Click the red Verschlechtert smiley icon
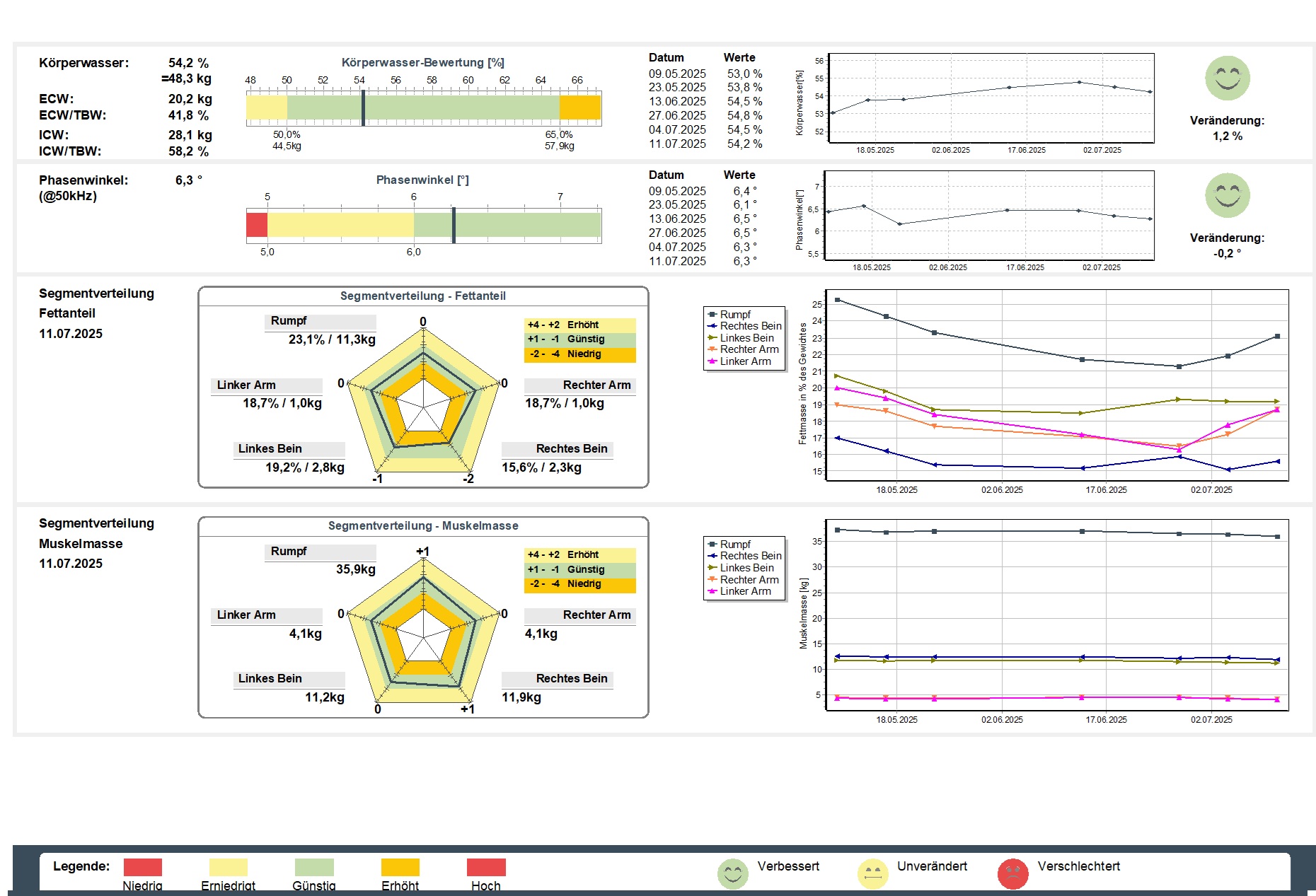Image resolution: width=1316 pixels, height=896 pixels. pos(1012,873)
